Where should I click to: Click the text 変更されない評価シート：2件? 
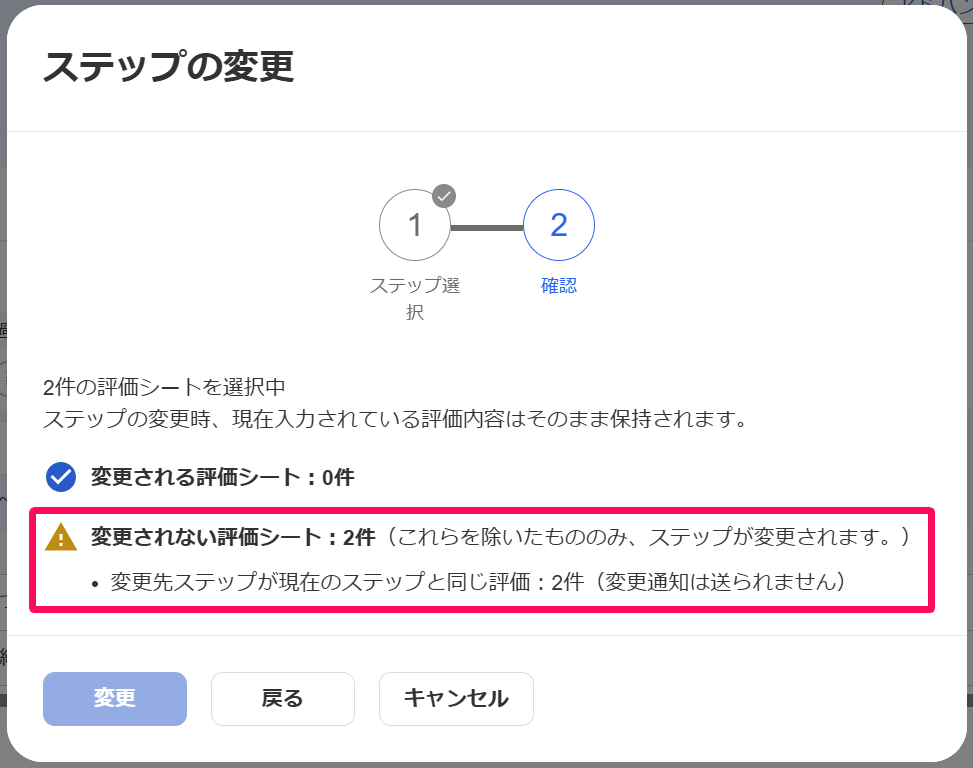coord(233,537)
